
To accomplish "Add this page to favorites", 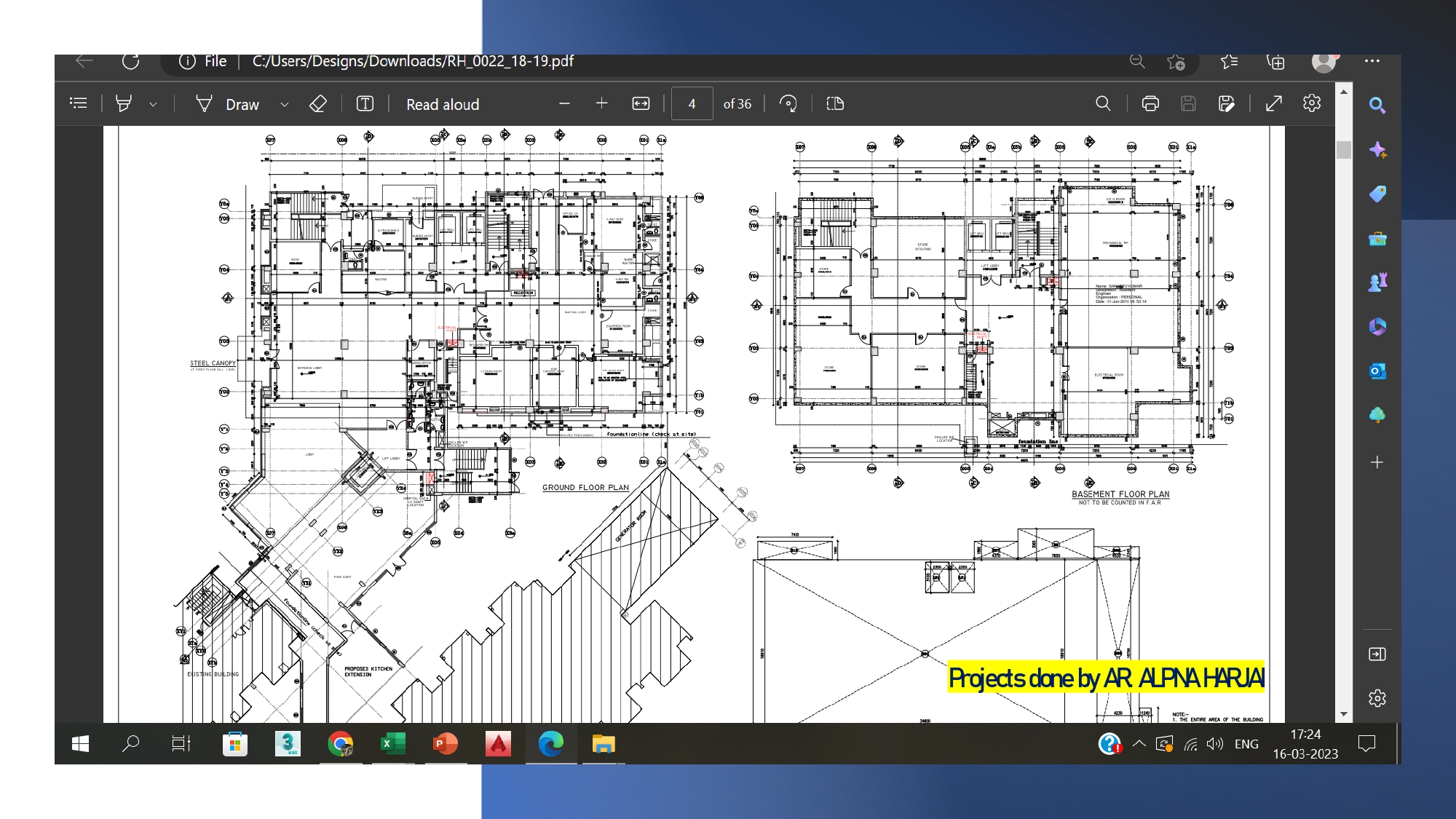I will [1176, 62].
